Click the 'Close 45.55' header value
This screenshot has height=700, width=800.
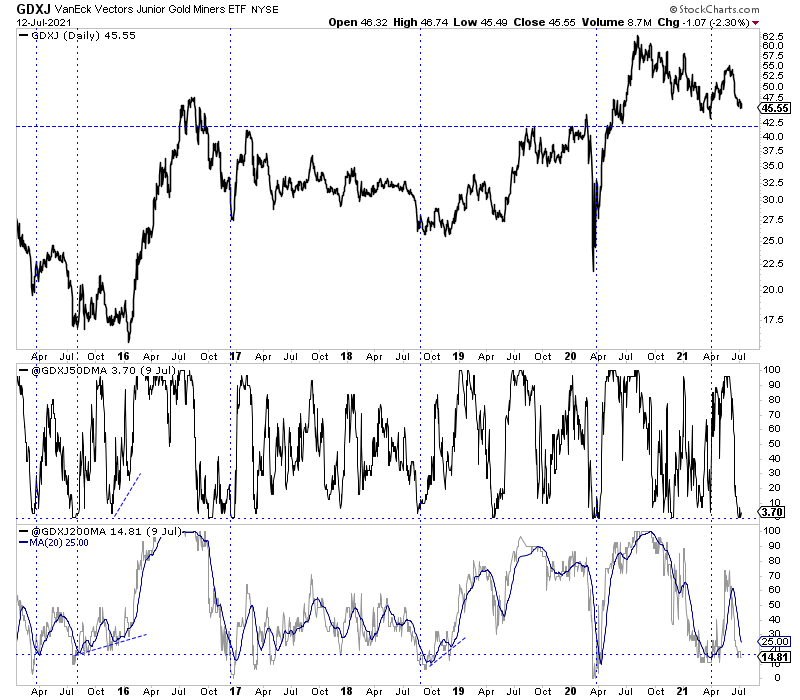point(544,22)
